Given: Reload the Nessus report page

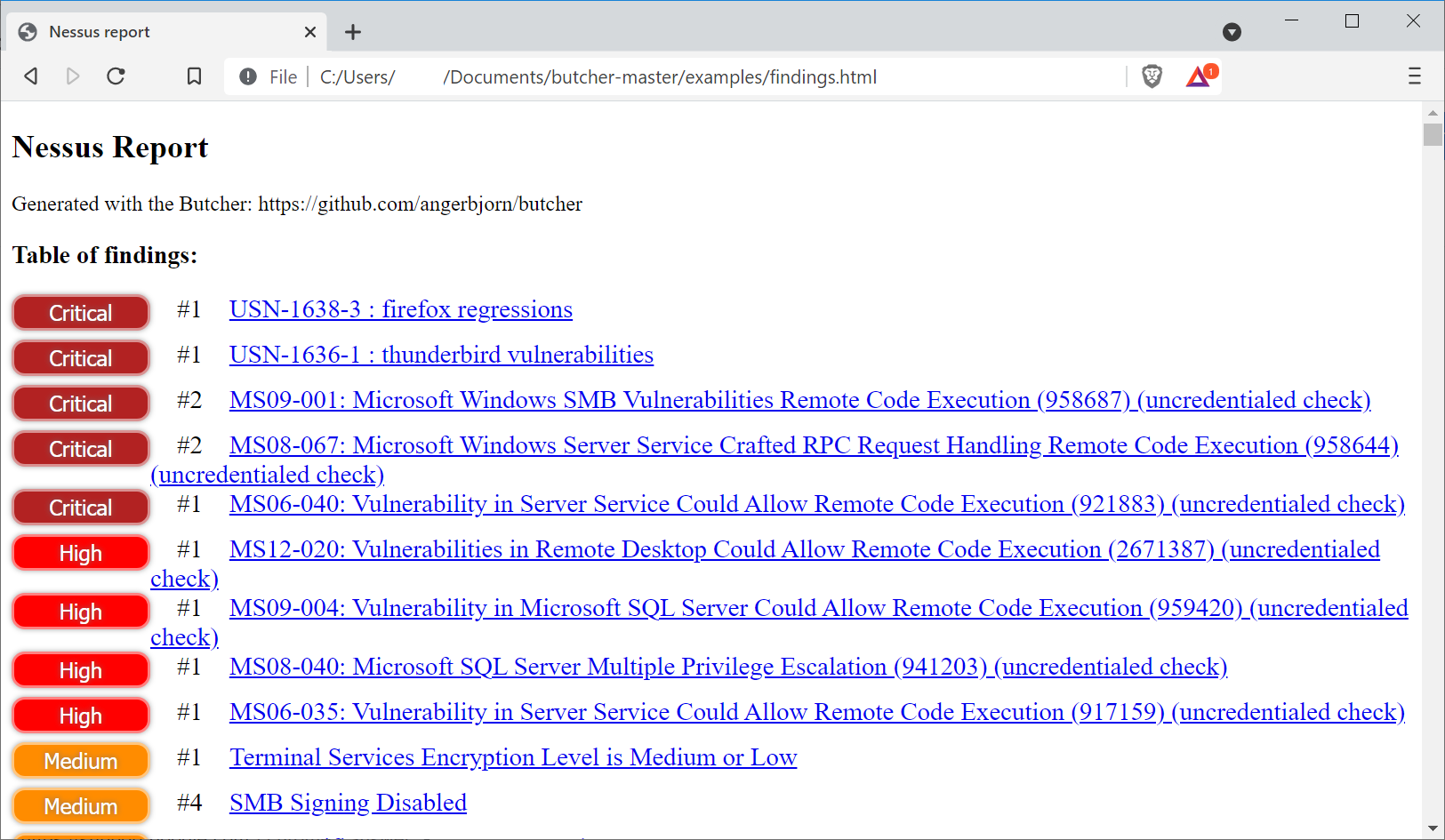Looking at the screenshot, I should pos(116,76).
